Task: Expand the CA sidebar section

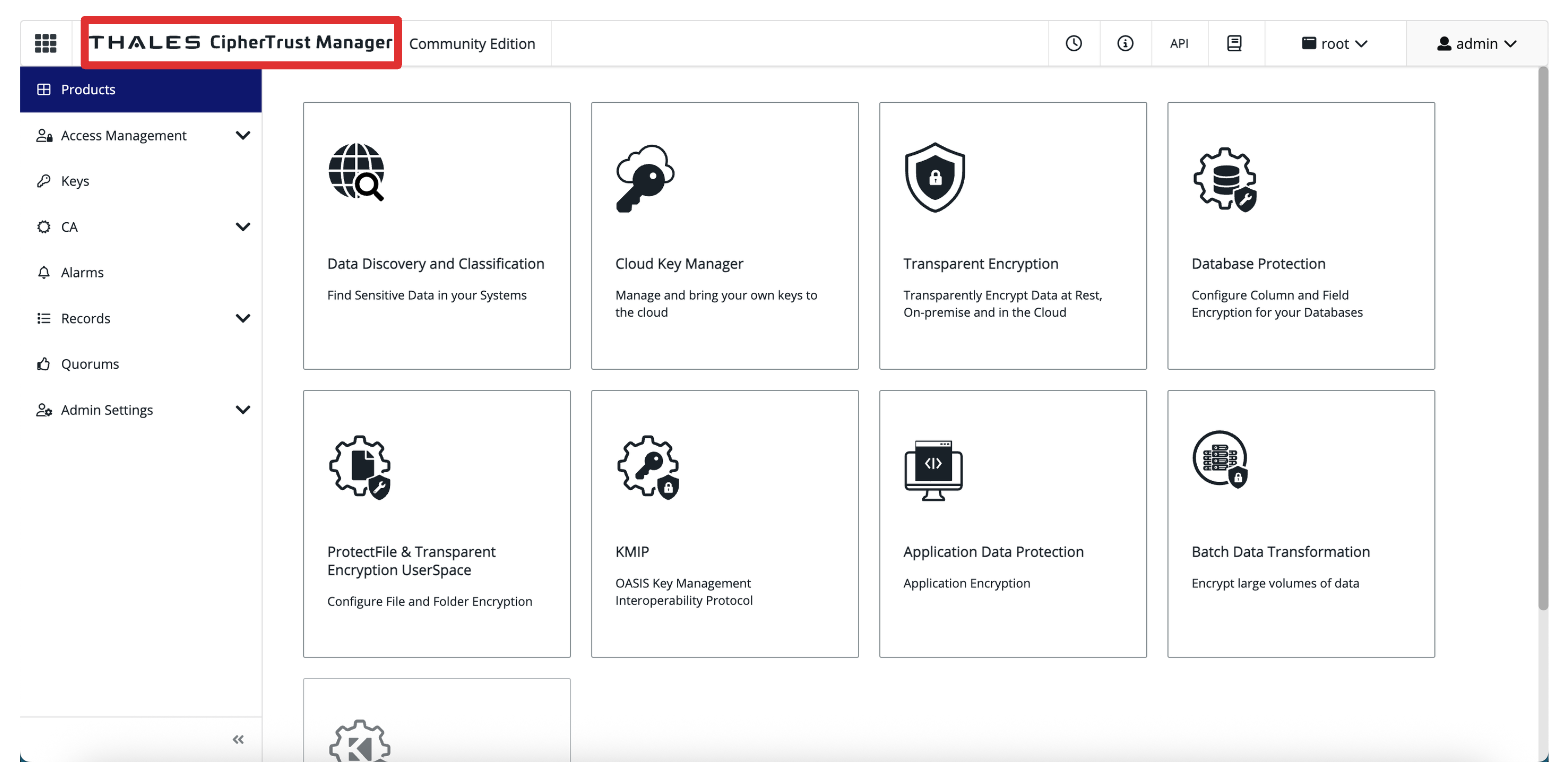Action: (x=242, y=227)
